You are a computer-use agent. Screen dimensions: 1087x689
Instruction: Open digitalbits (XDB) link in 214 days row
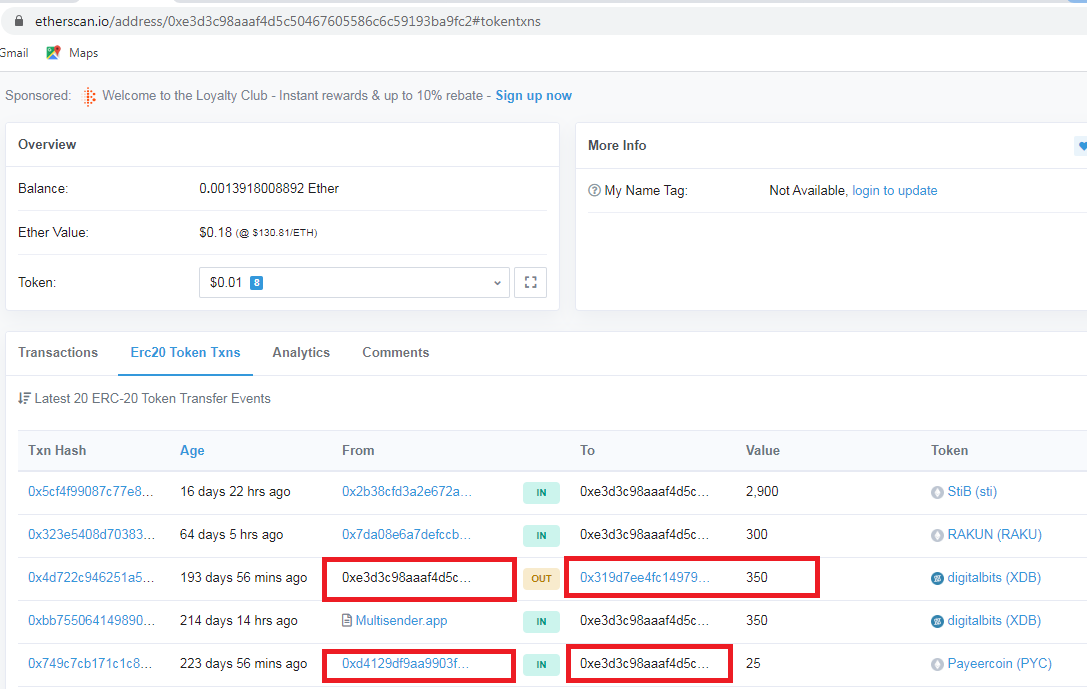click(x=994, y=620)
